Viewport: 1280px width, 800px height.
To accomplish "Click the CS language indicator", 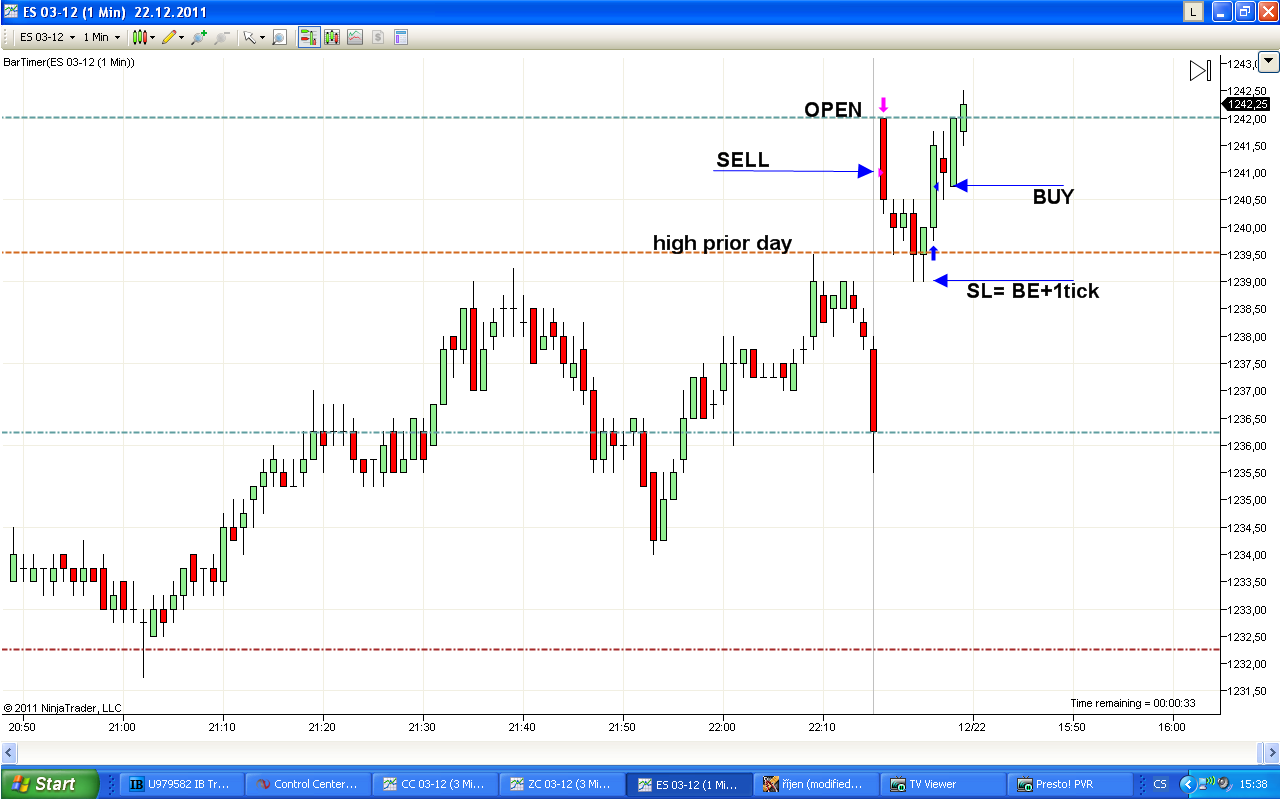I will coord(1160,784).
